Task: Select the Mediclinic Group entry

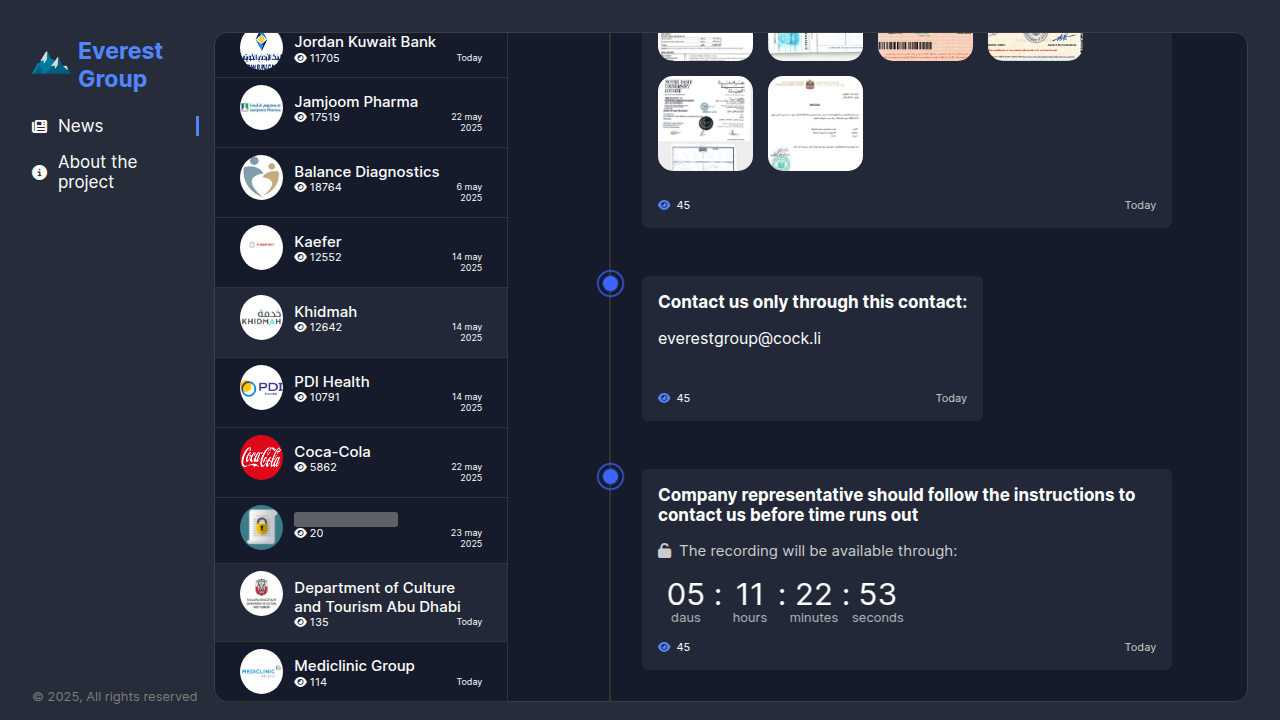Action: point(361,672)
